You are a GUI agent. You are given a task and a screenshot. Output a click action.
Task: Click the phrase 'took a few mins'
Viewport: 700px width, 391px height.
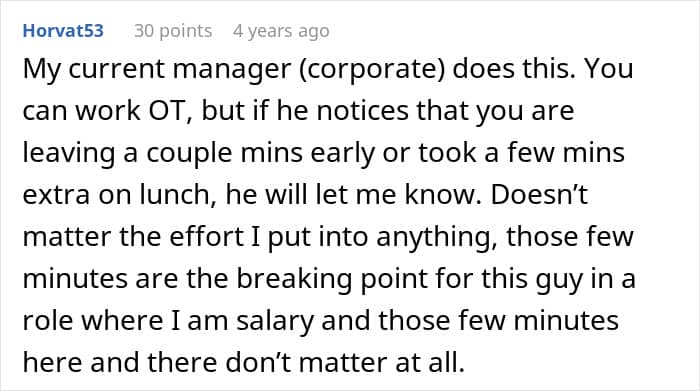[x=521, y=153]
